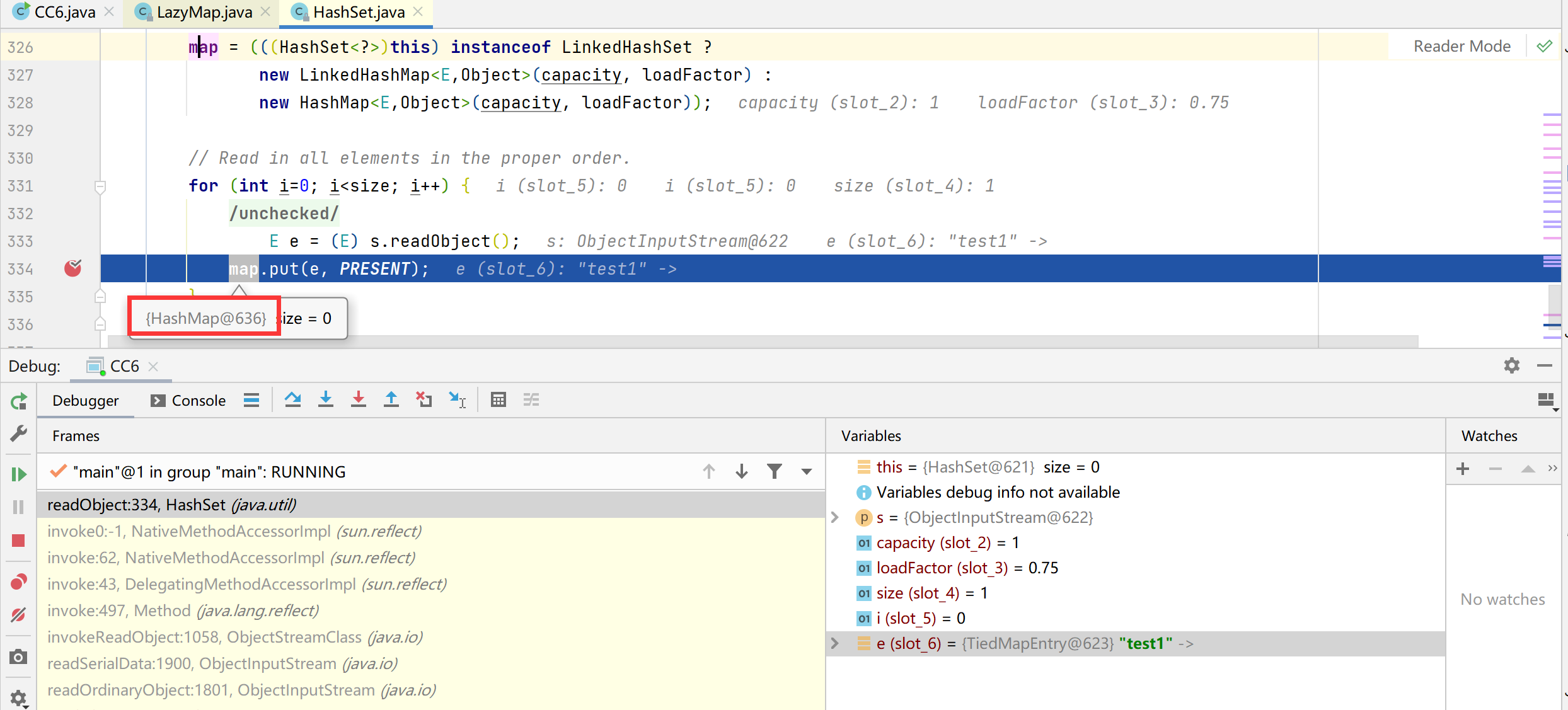Screen dimensions: 1568x710
Task: Select frame readOrdinaryObject:1801, ObjectInputStream
Action: (x=431, y=690)
